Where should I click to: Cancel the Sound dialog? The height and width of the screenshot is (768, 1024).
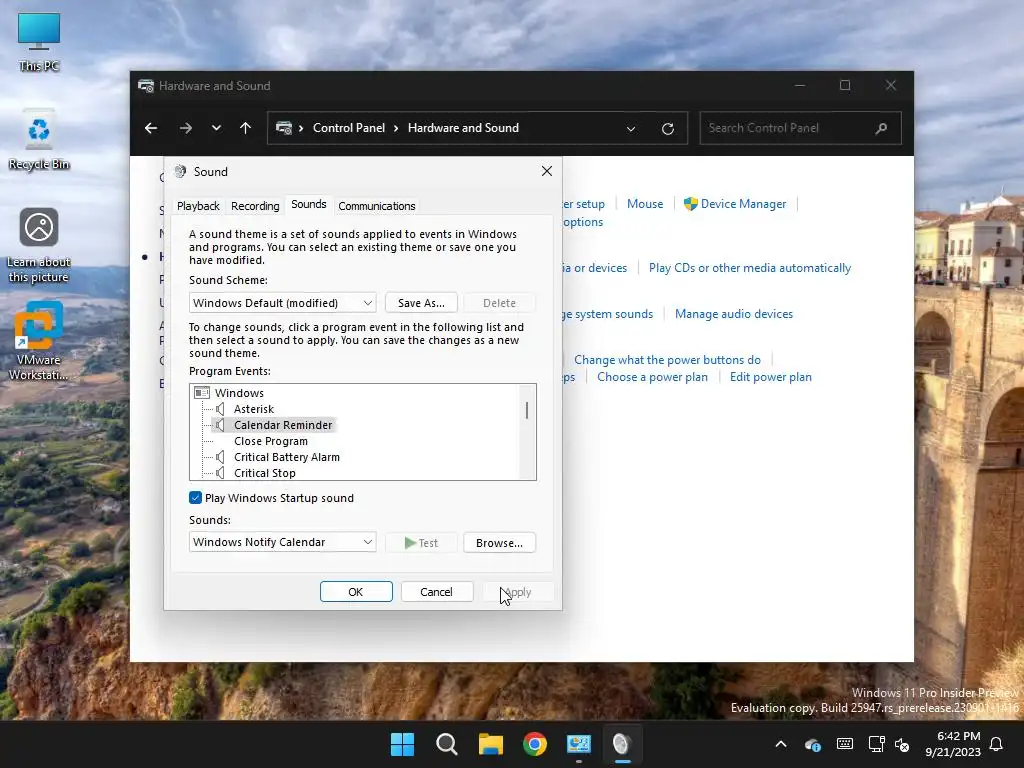click(436, 592)
